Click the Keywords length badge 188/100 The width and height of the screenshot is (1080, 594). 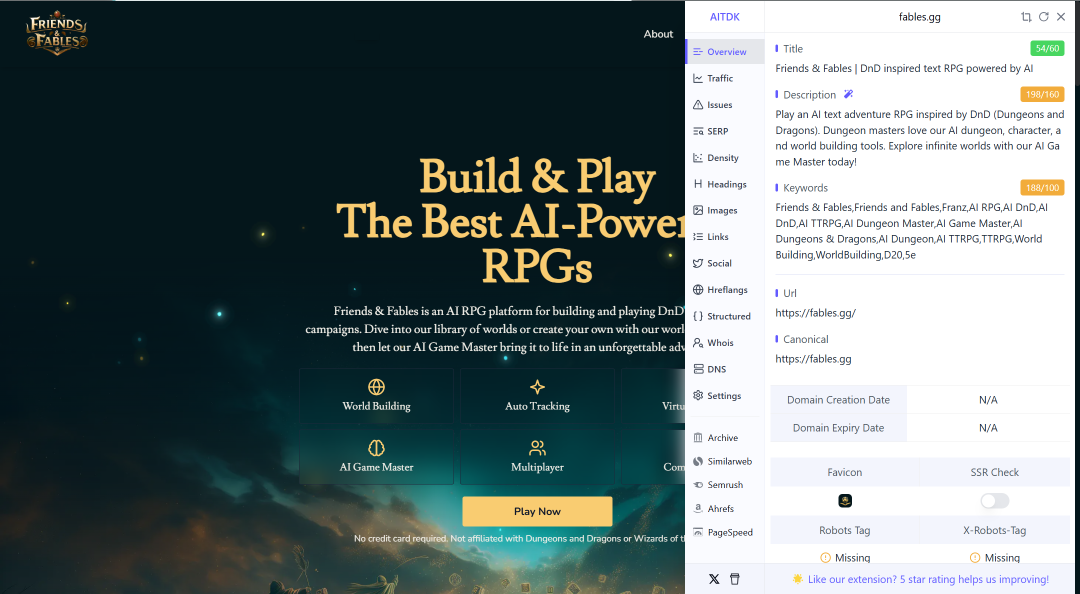[x=1042, y=187]
